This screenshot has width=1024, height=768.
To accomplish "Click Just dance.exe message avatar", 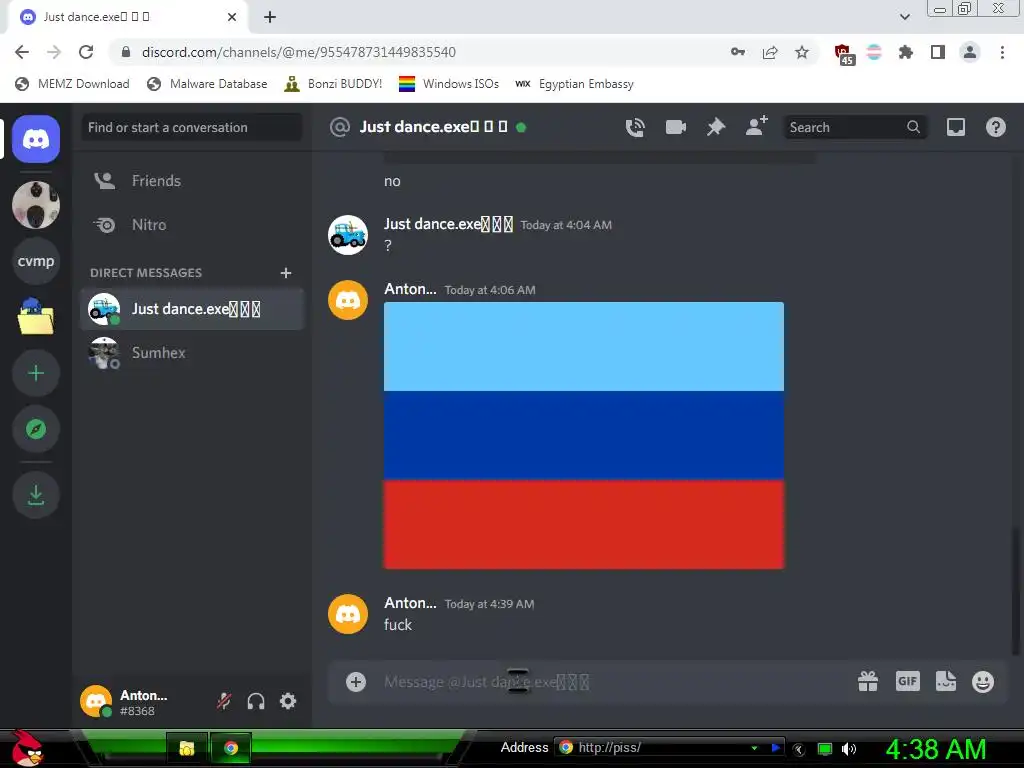I will pyautogui.click(x=347, y=235).
